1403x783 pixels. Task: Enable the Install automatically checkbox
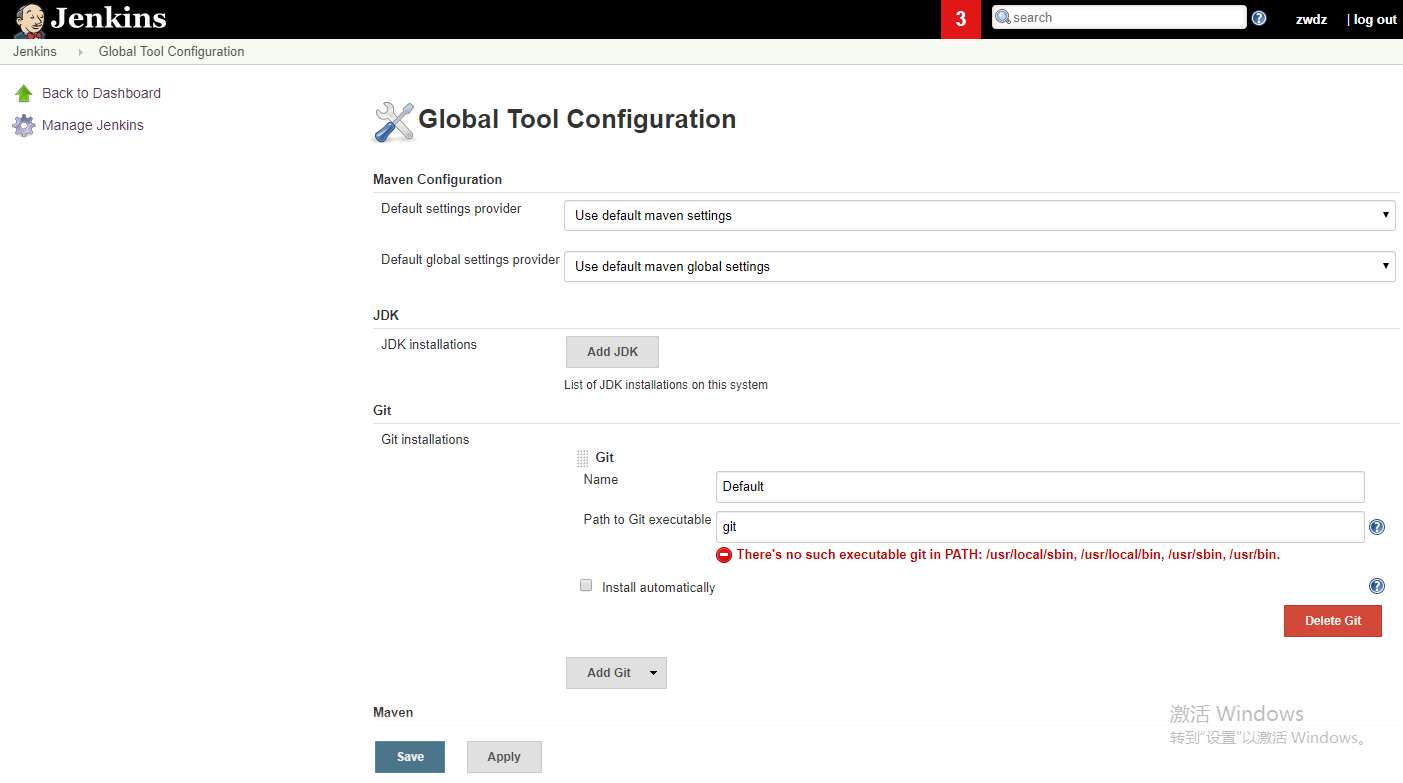coord(586,586)
